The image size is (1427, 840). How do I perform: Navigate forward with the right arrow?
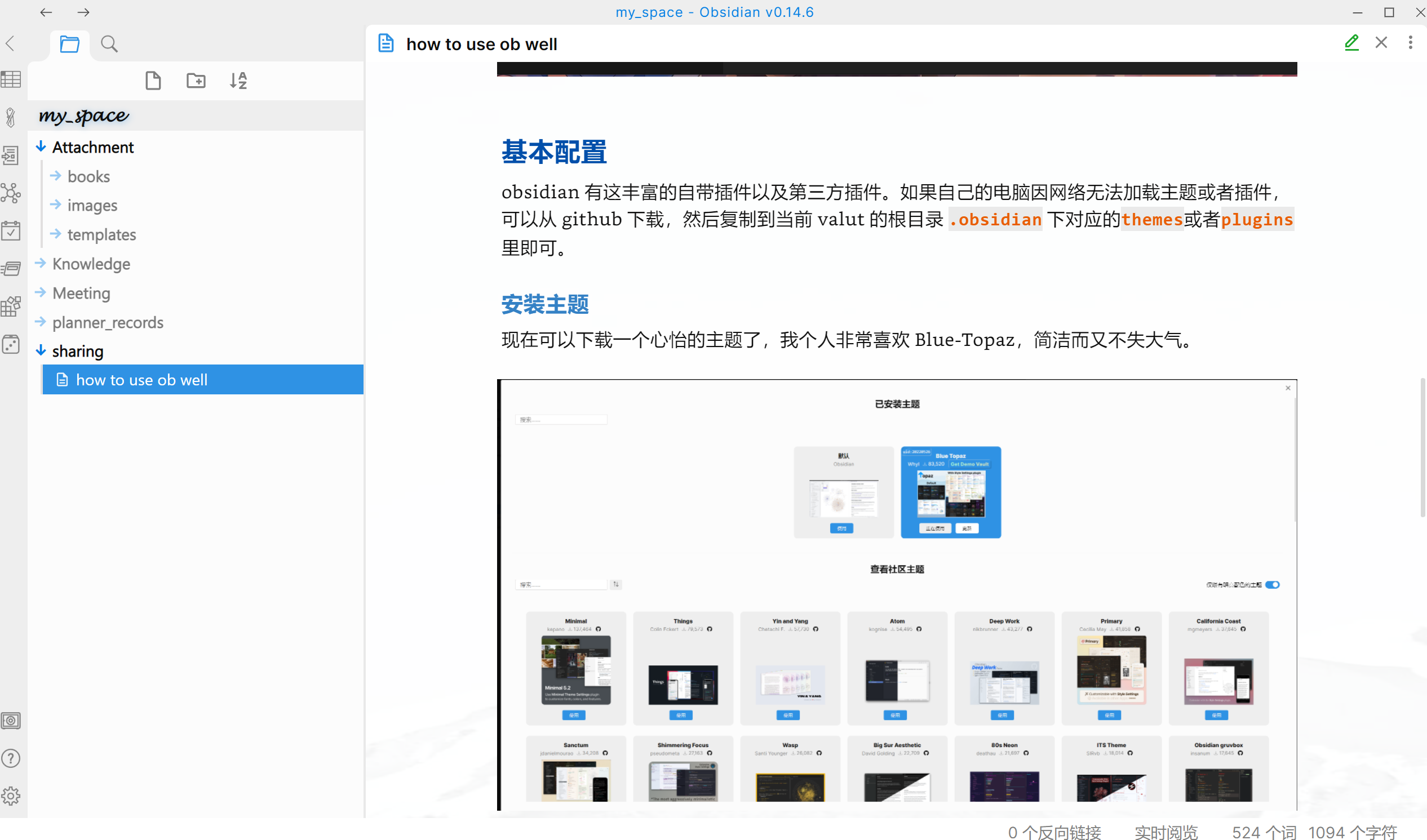tap(83, 12)
